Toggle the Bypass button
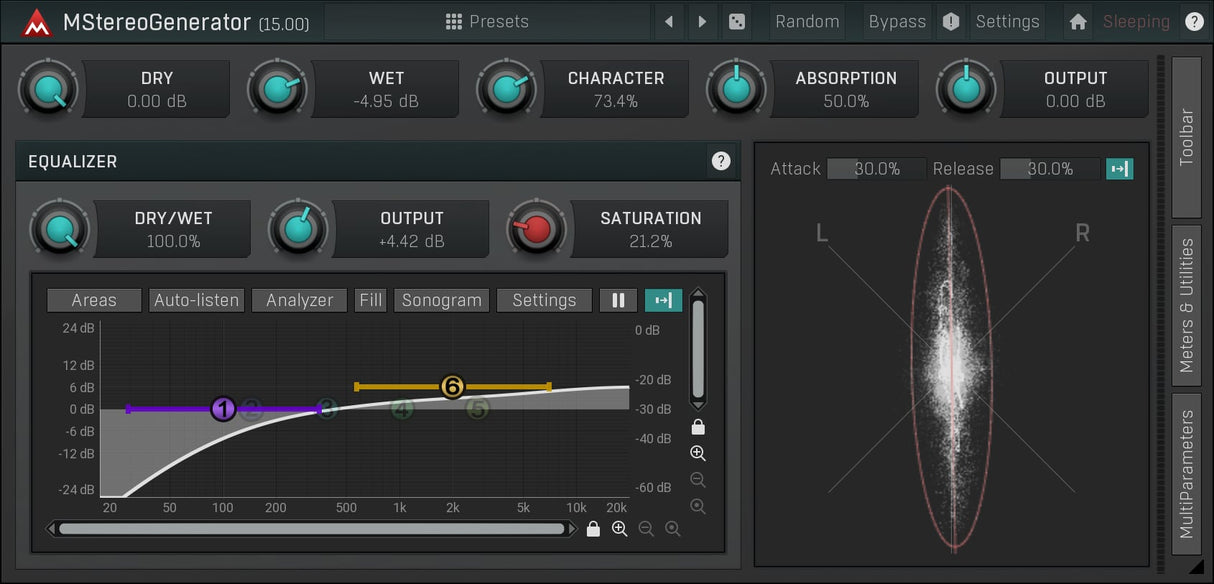 (x=896, y=22)
